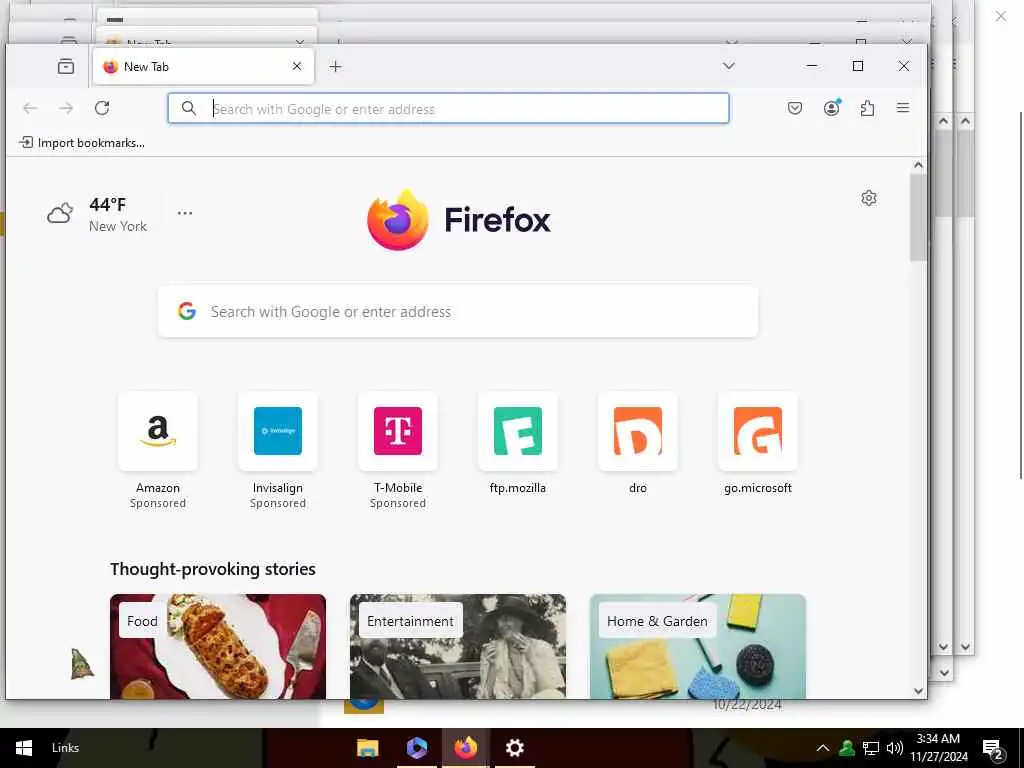Open the notification center icon

click(993, 749)
